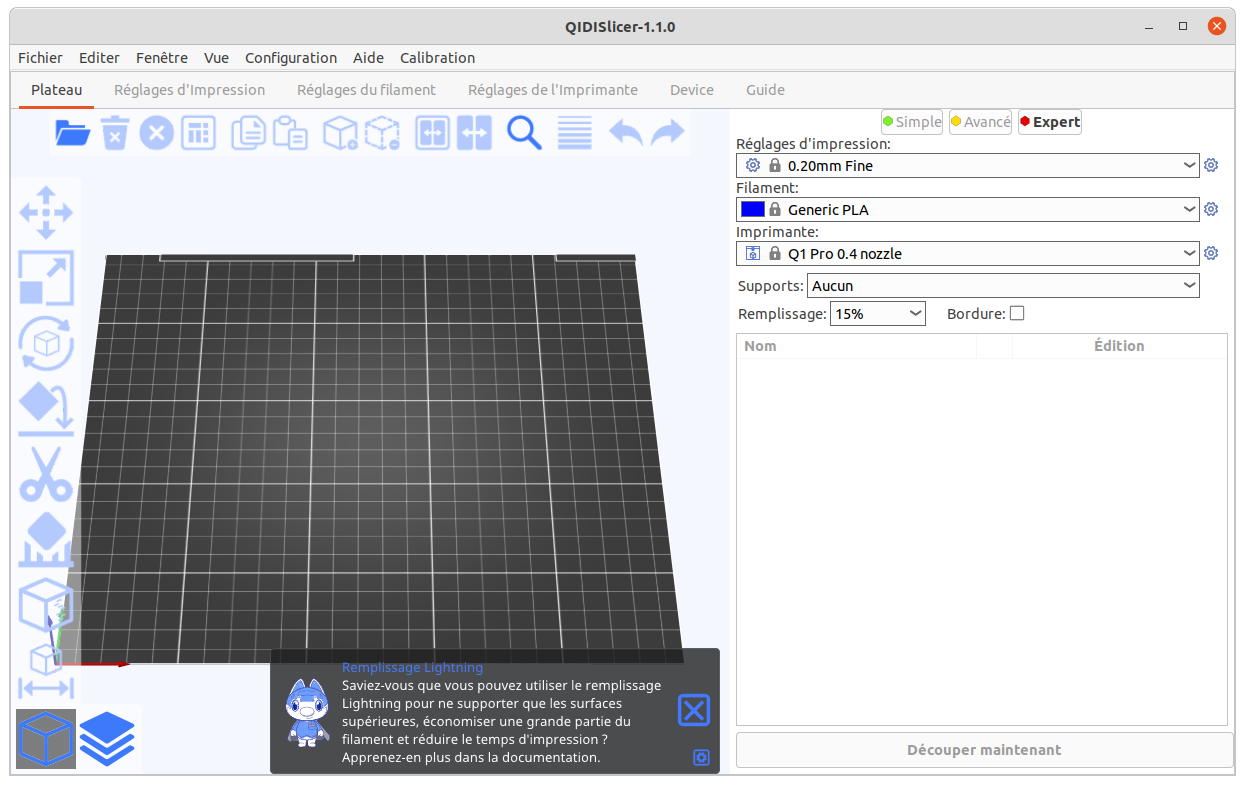Click the open project folder icon
The height and width of the screenshot is (785, 1245).
[x=73, y=133]
